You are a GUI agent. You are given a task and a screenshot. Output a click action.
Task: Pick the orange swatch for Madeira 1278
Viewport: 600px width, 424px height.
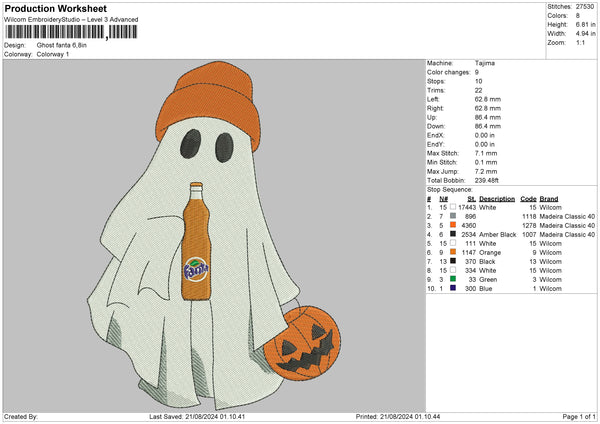coord(453,225)
